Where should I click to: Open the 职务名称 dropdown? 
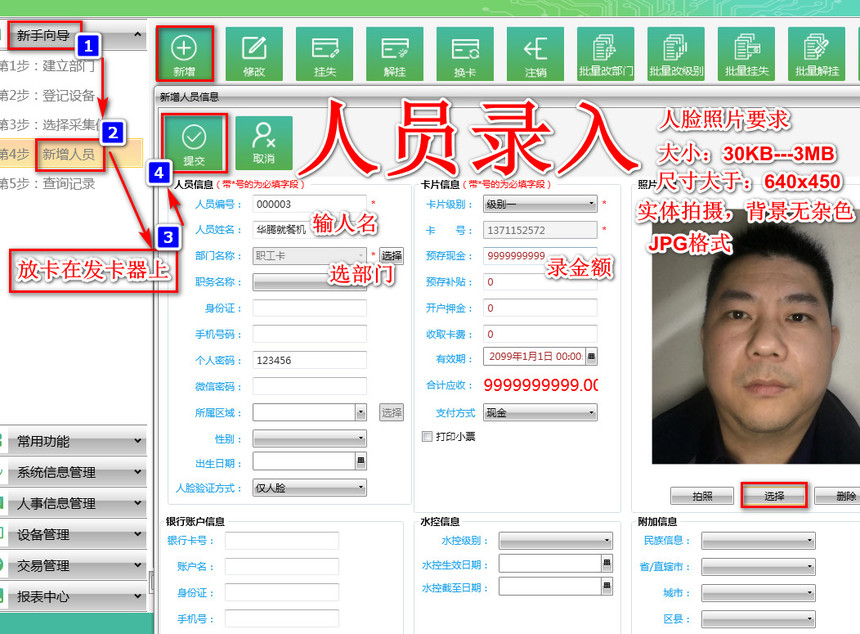pos(309,282)
